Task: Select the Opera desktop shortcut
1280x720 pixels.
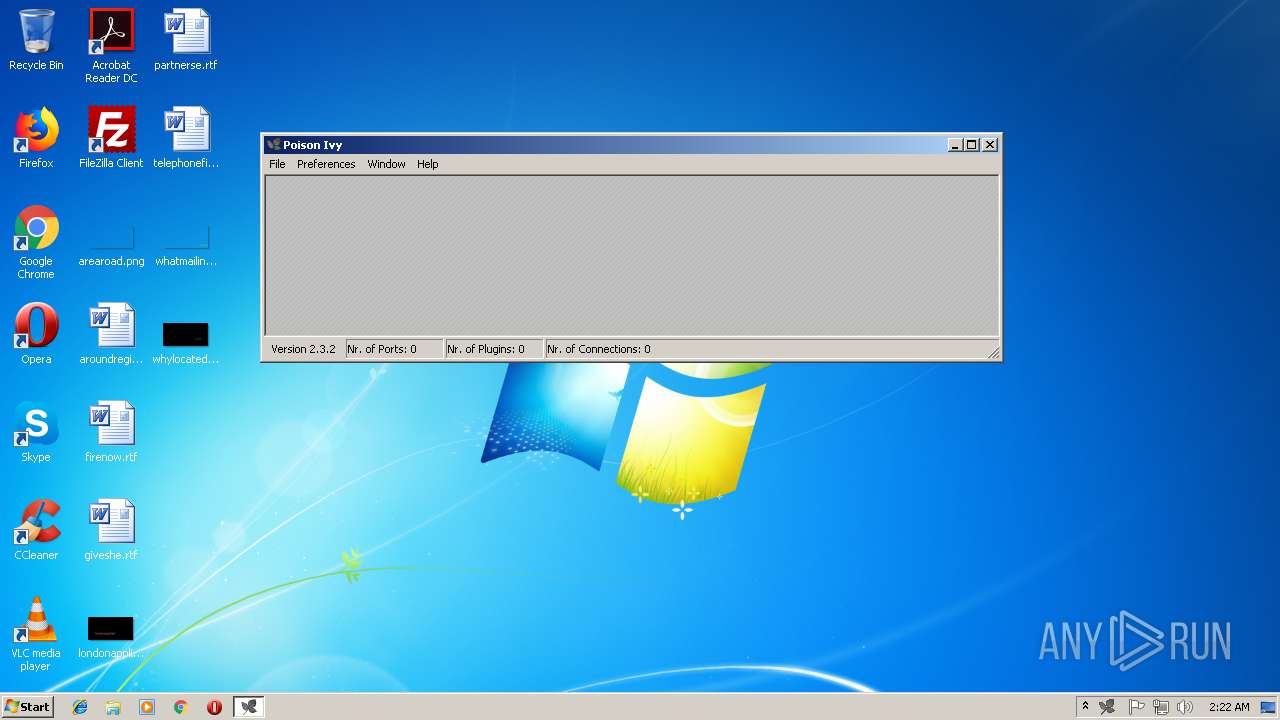Action: pos(36,334)
